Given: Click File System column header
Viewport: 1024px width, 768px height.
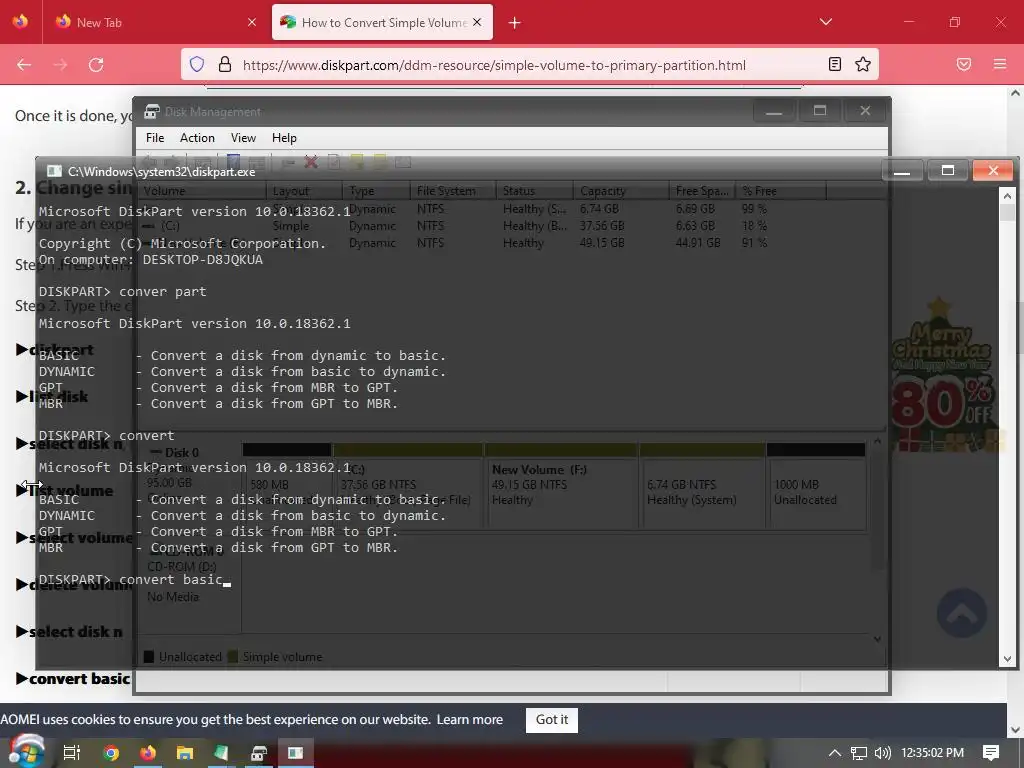Looking at the screenshot, I should (x=453, y=191).
